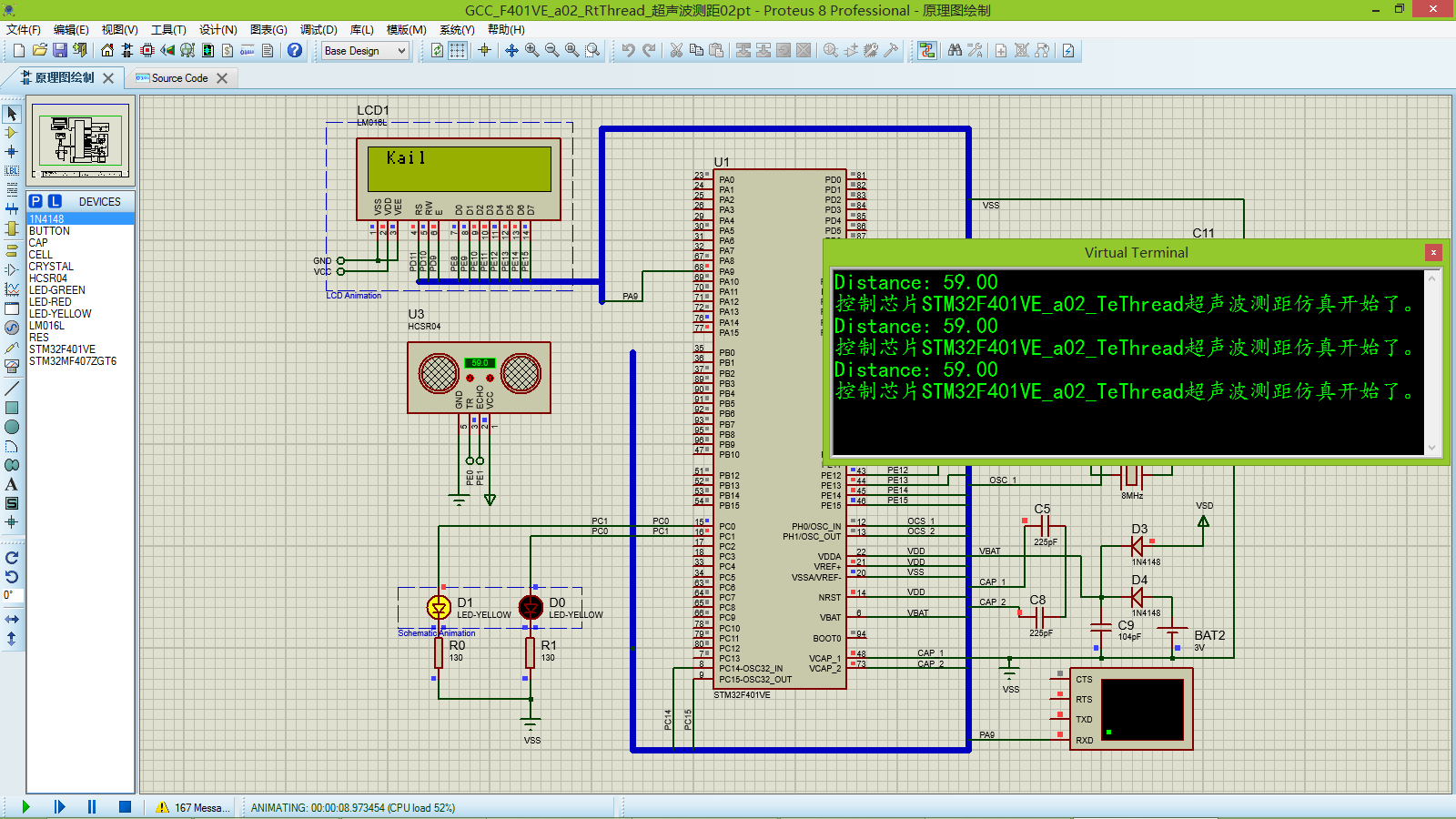This screenshot has width=1456, height=819.
Task: Pause the simulation
Action: pos(92,807)
